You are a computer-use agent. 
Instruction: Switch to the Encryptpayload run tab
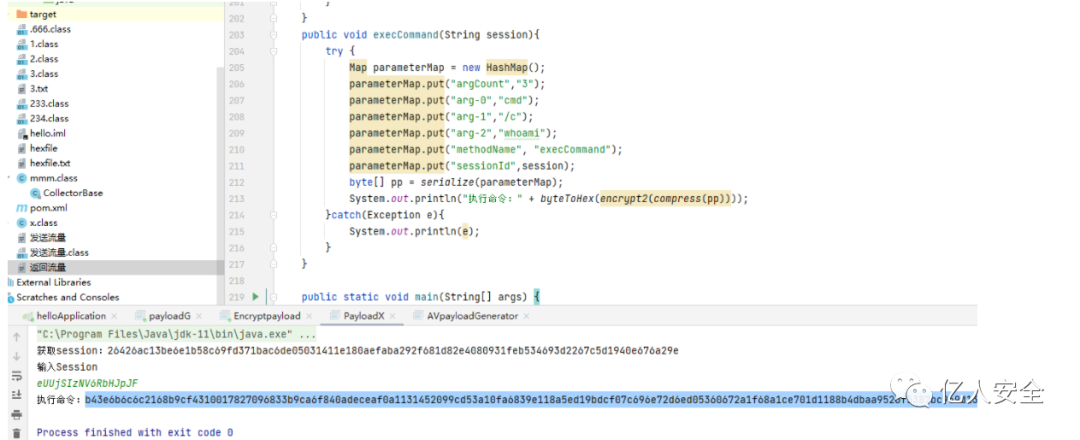tap(267, 316)
